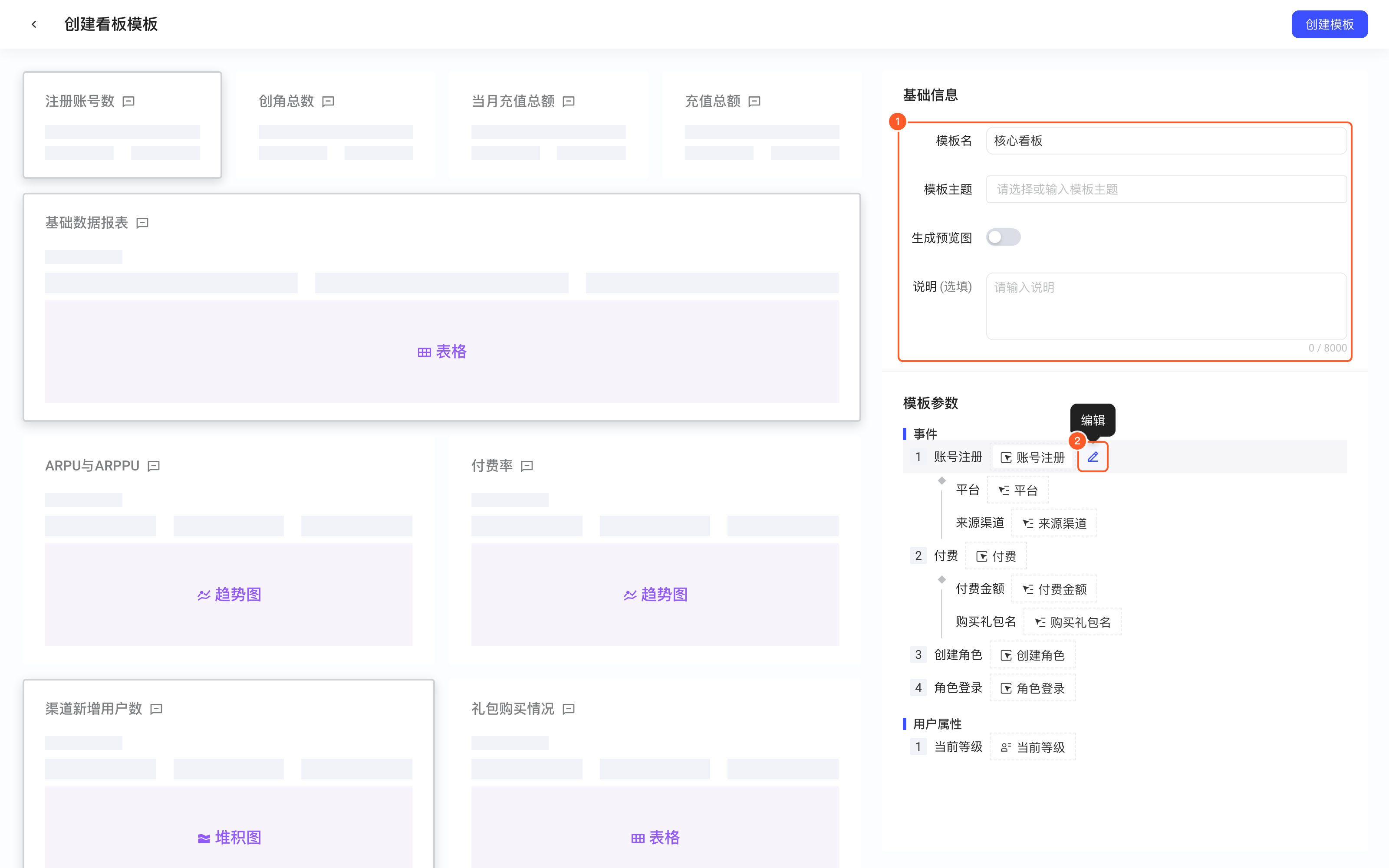Select the 付费 event tag

coord(996,556)
